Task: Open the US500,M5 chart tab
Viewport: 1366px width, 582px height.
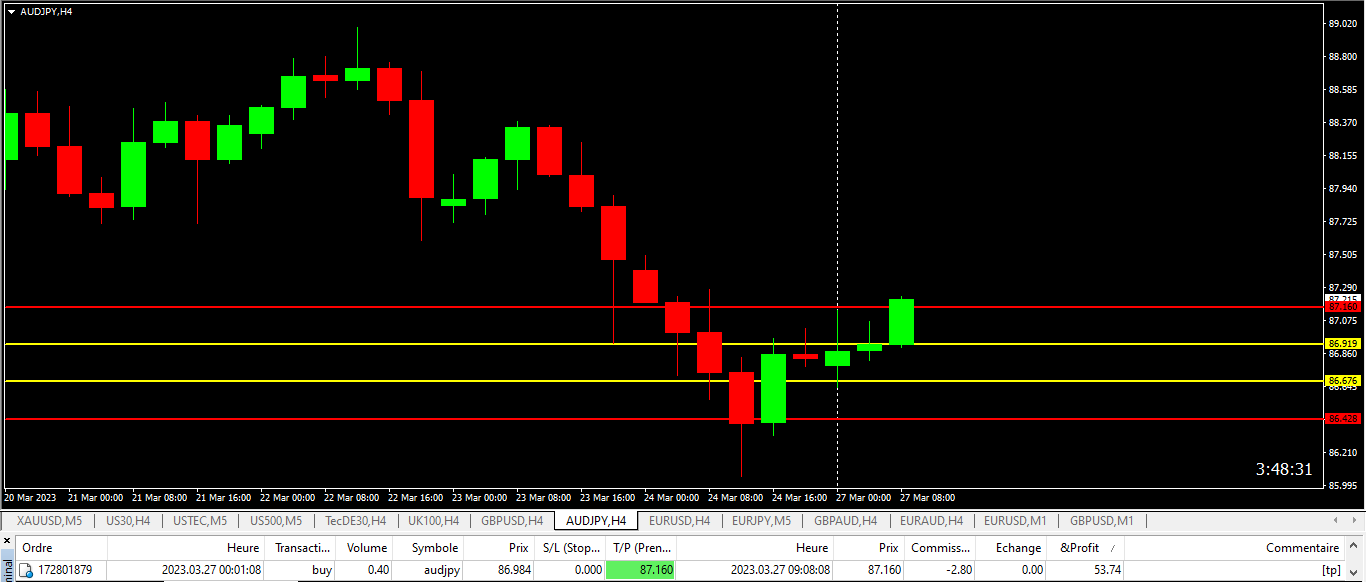Action: click(x=276, y=521)
